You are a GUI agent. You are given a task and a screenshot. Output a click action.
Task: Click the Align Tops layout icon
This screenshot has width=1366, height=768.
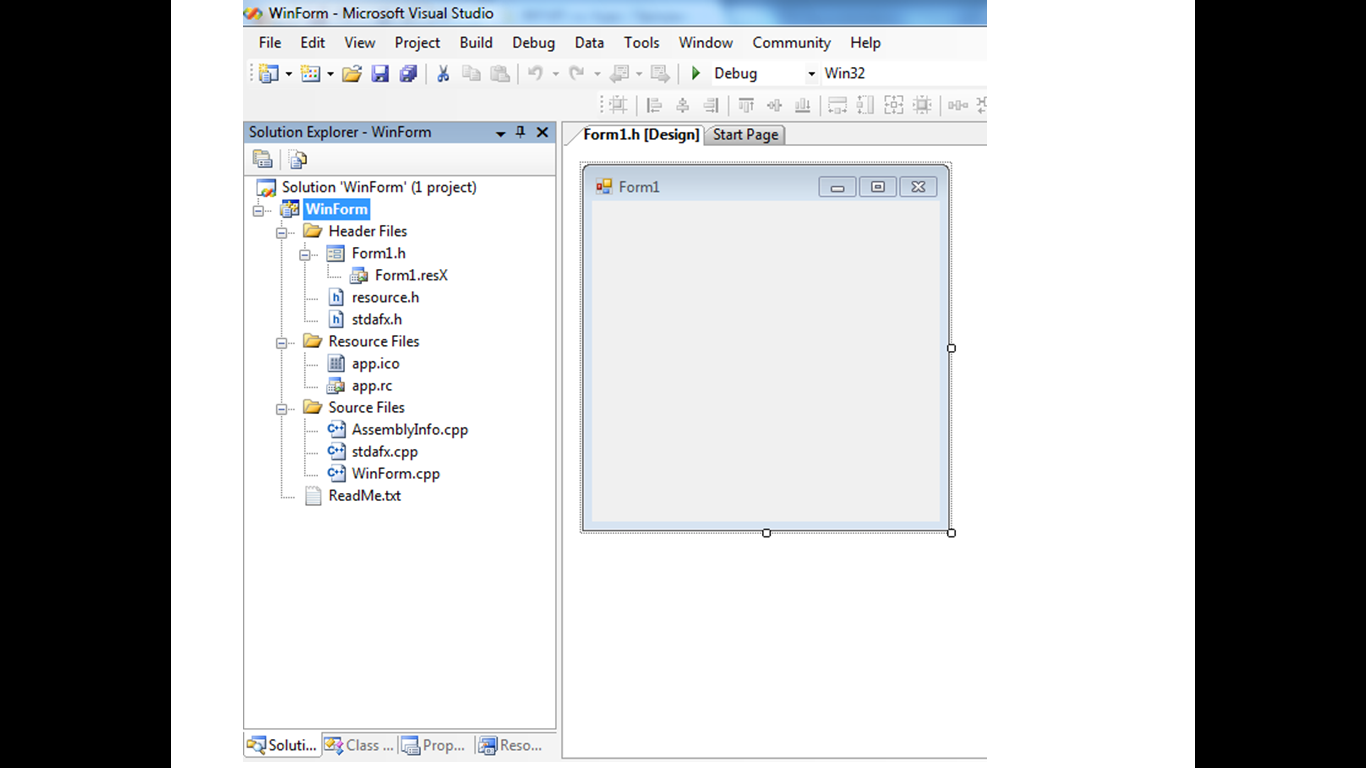tap(746, 104)
